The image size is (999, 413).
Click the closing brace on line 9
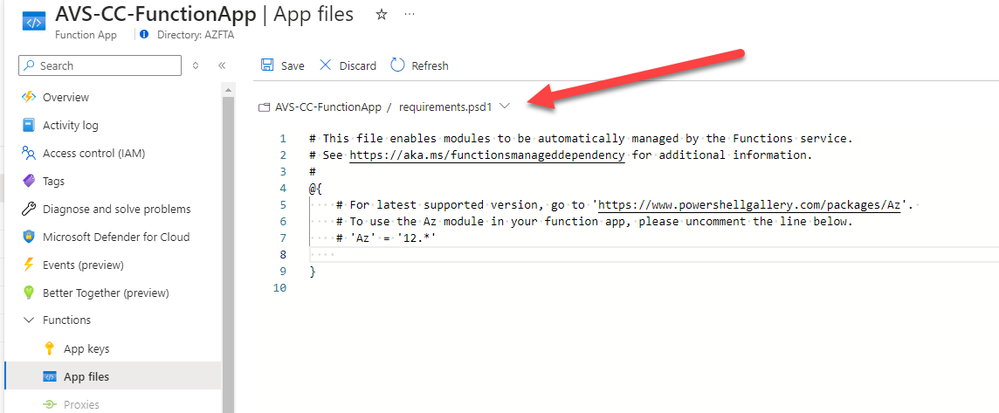pos(312,272)
